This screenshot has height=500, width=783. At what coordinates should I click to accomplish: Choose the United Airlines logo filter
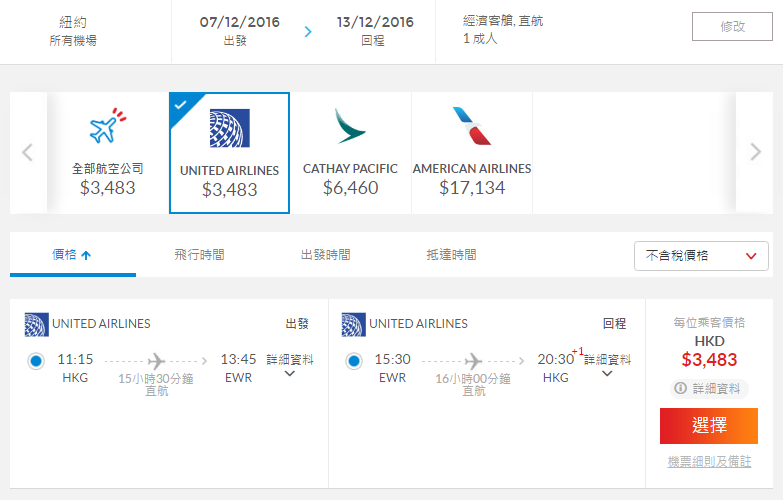230,128
